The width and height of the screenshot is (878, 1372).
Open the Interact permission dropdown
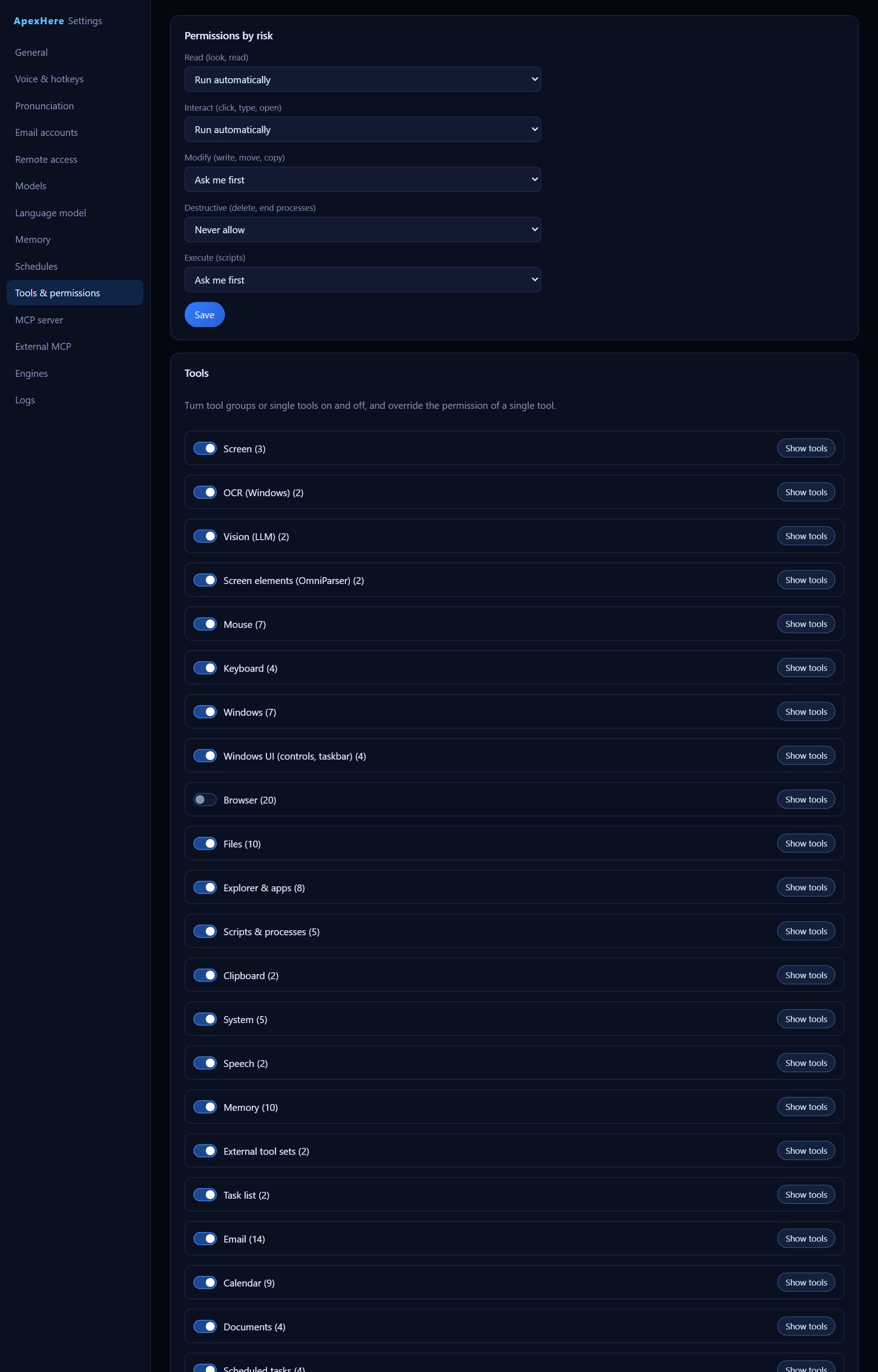tap(363, 129)
